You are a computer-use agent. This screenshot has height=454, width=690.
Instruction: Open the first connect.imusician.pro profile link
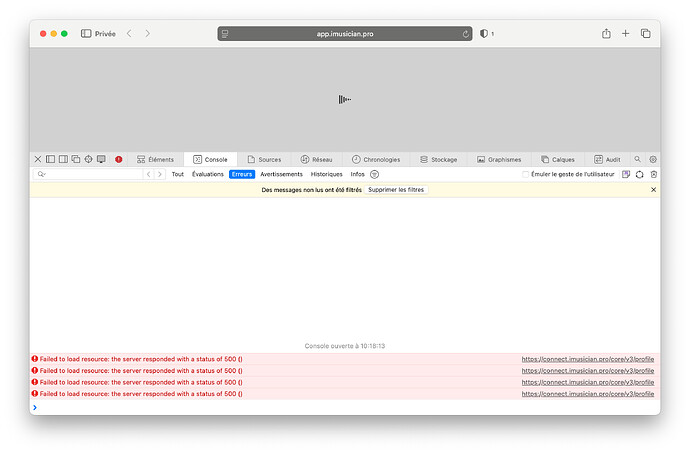(587, 358)
